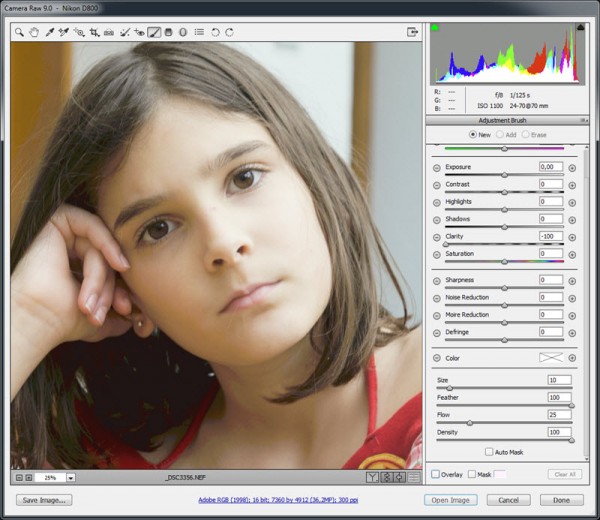Viewport: 600px width, 520px height.
Task: Click the 25% zoom percentage field
Action: 50,478
